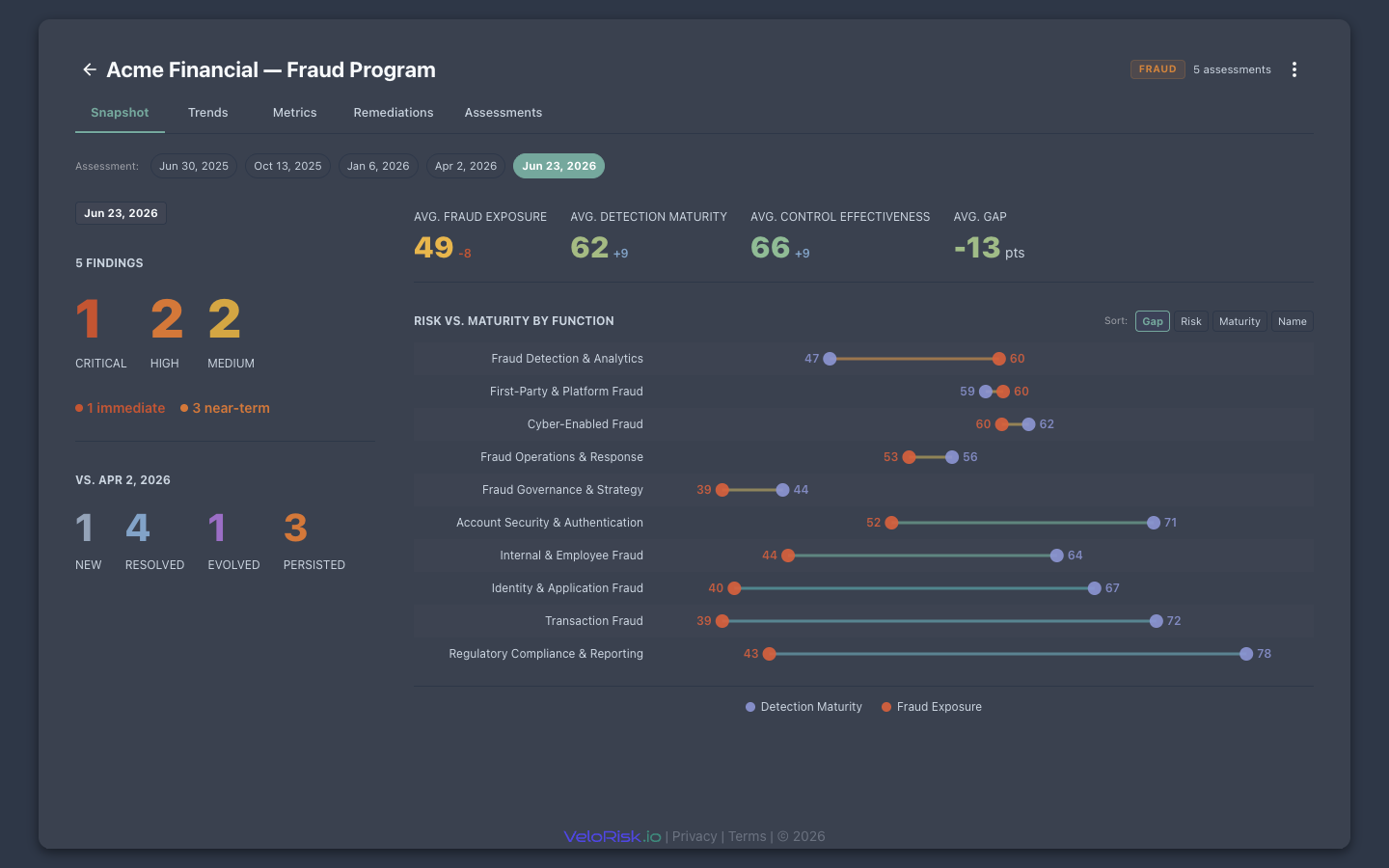This screenshot has height=868, width=1389.
Task: Click the '1 immediate' indicator
Action: [121, 408]
